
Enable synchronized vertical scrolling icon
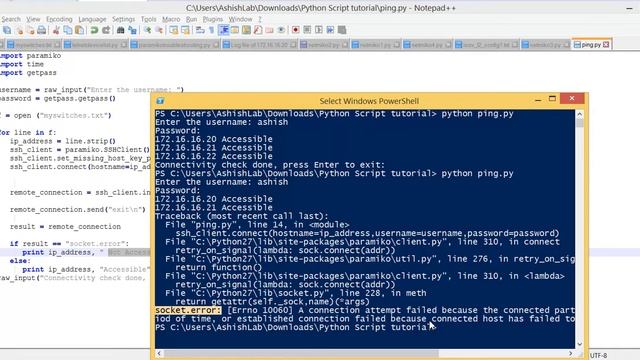point(173,30)
